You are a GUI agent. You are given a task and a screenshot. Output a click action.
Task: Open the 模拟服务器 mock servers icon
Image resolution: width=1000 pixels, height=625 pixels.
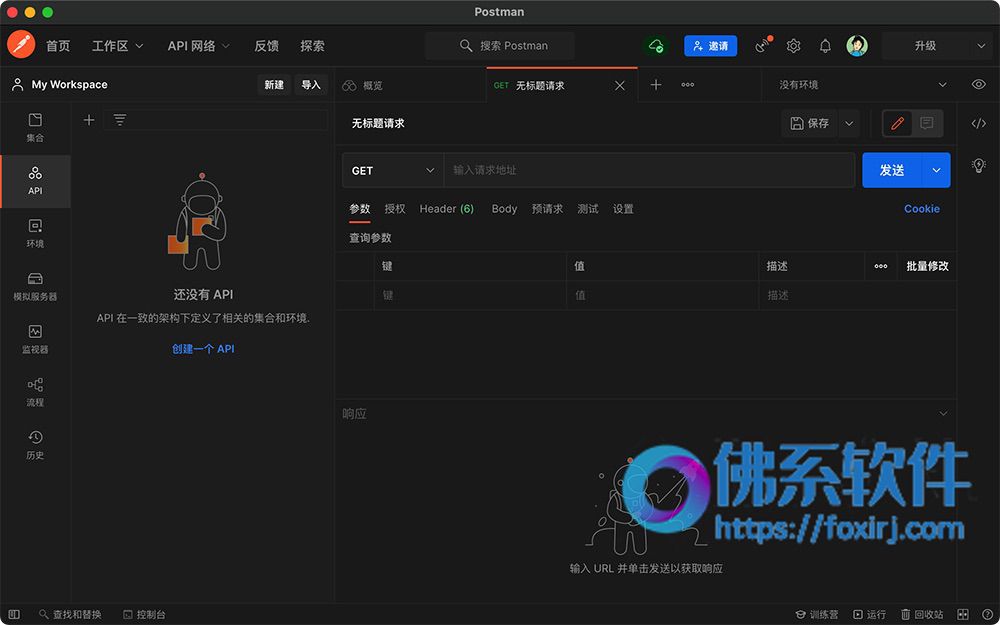pos(35,286)
